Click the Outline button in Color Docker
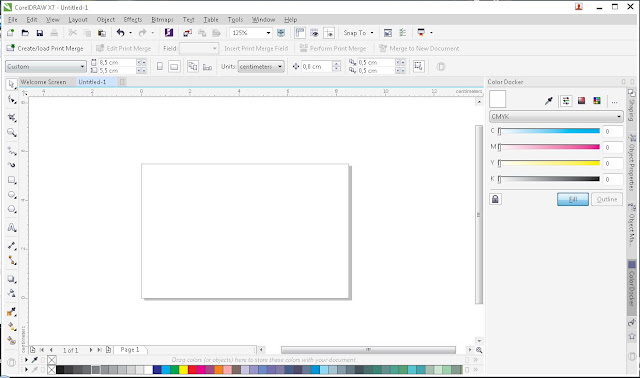 coord(607,199)
